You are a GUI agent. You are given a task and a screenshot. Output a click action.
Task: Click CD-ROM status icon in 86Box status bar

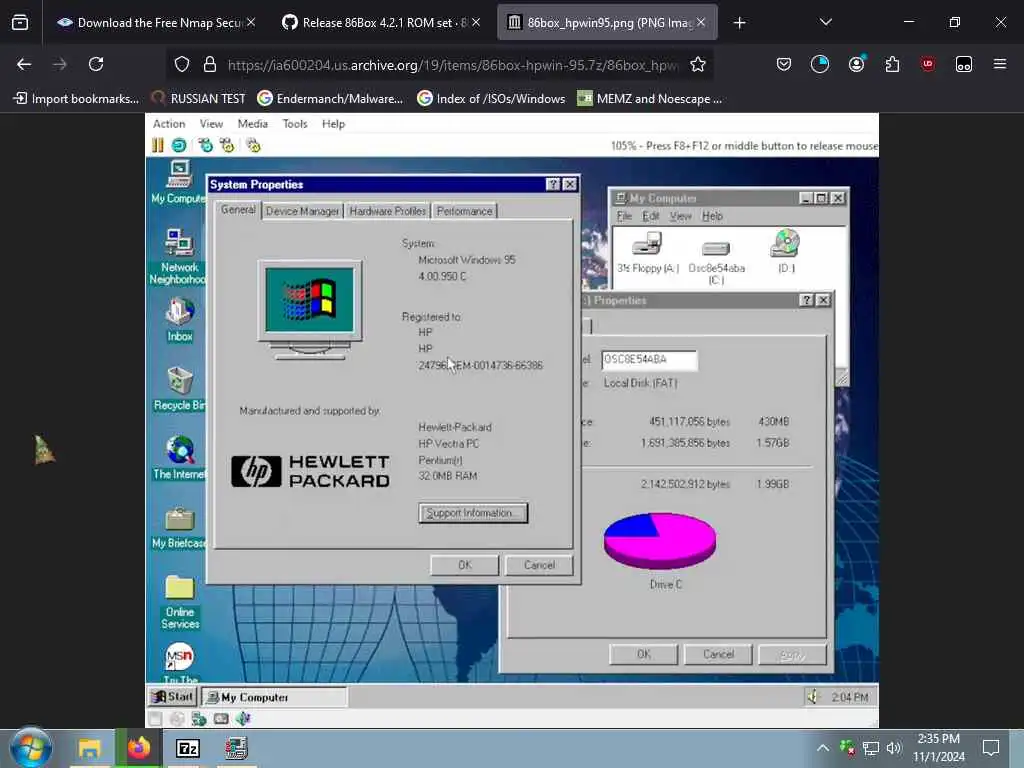click(177, 718)
